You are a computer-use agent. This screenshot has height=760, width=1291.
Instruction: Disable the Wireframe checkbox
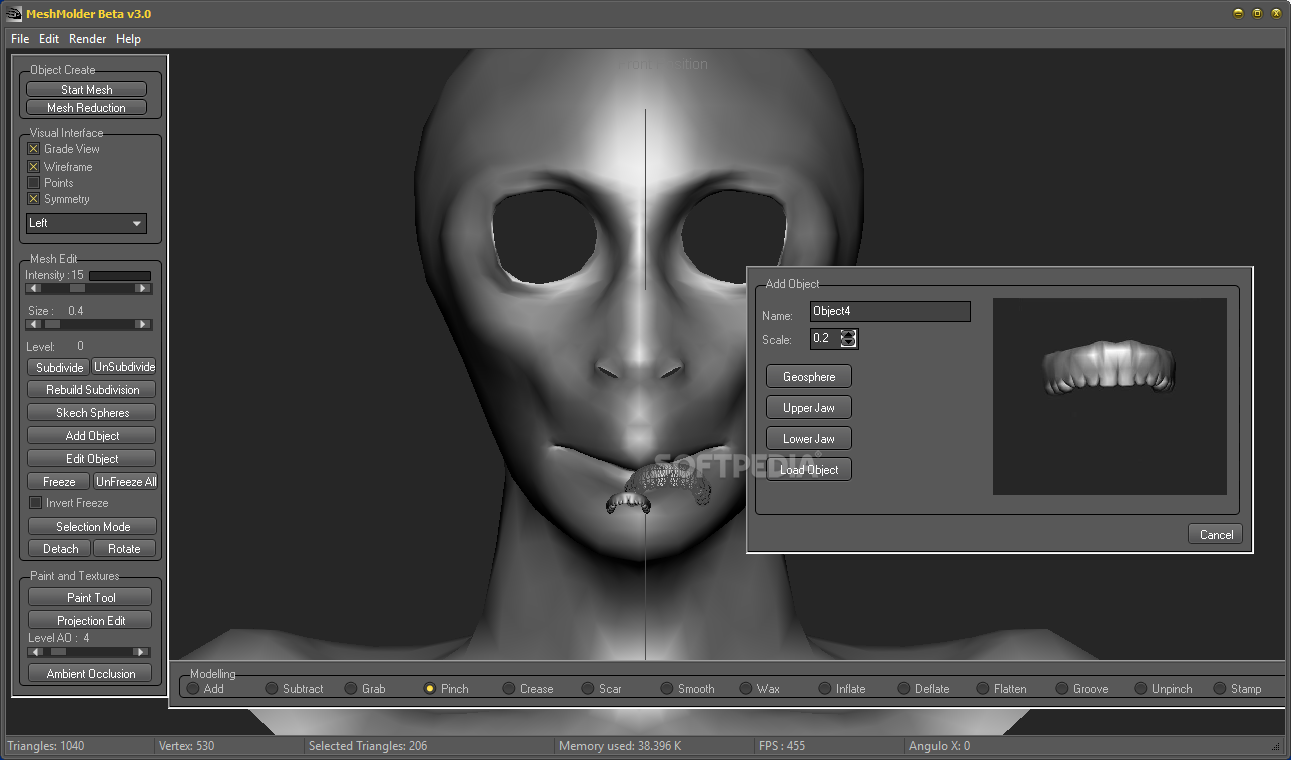tap(34, 167)
